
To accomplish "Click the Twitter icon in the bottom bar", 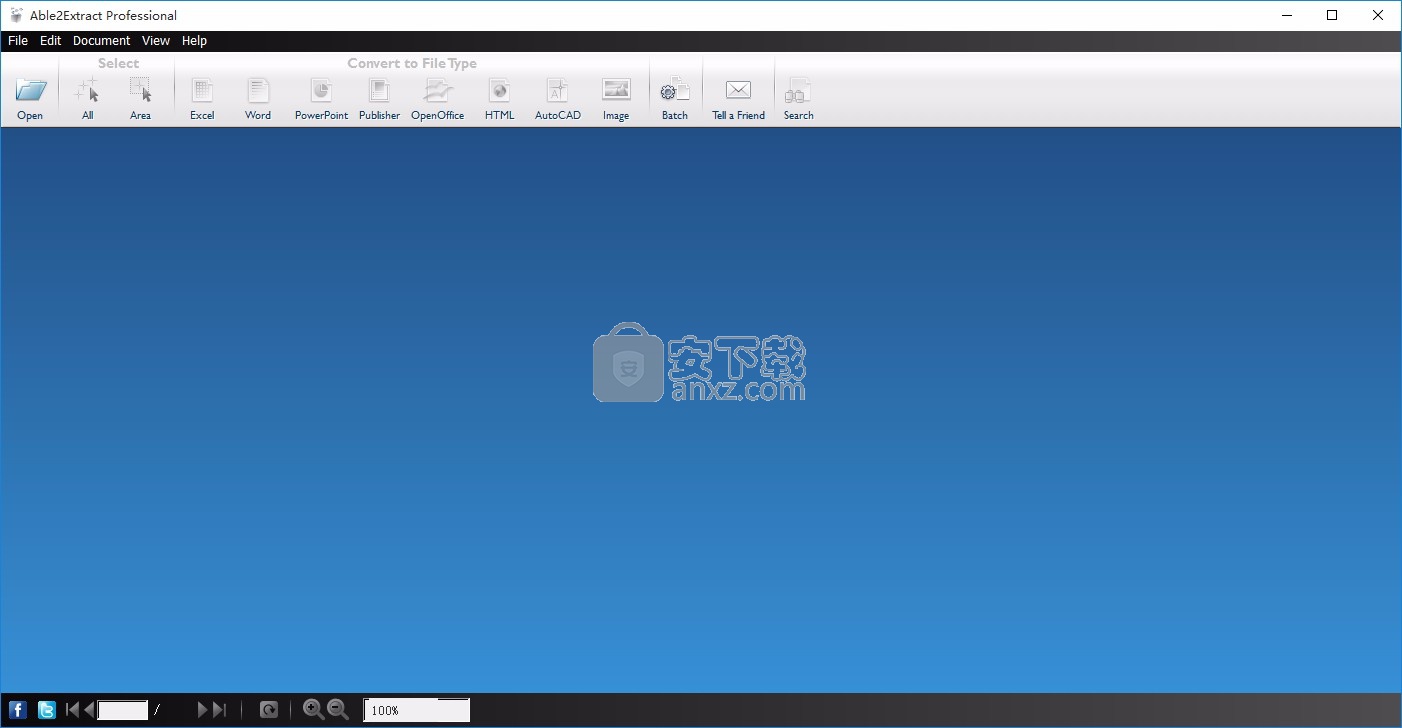I will (47, 710).
